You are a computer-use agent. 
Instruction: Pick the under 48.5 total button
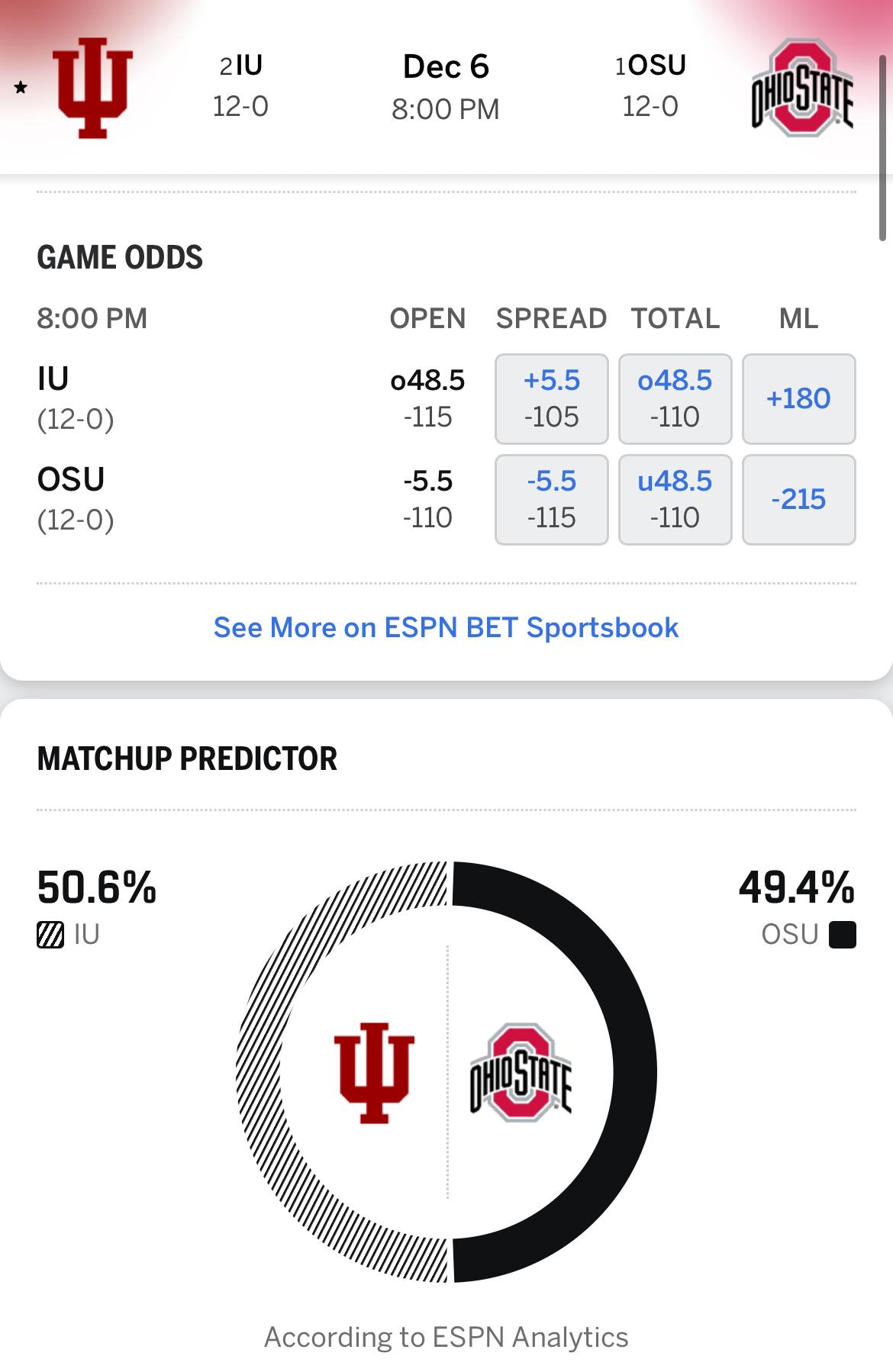(x=675, y=499)
